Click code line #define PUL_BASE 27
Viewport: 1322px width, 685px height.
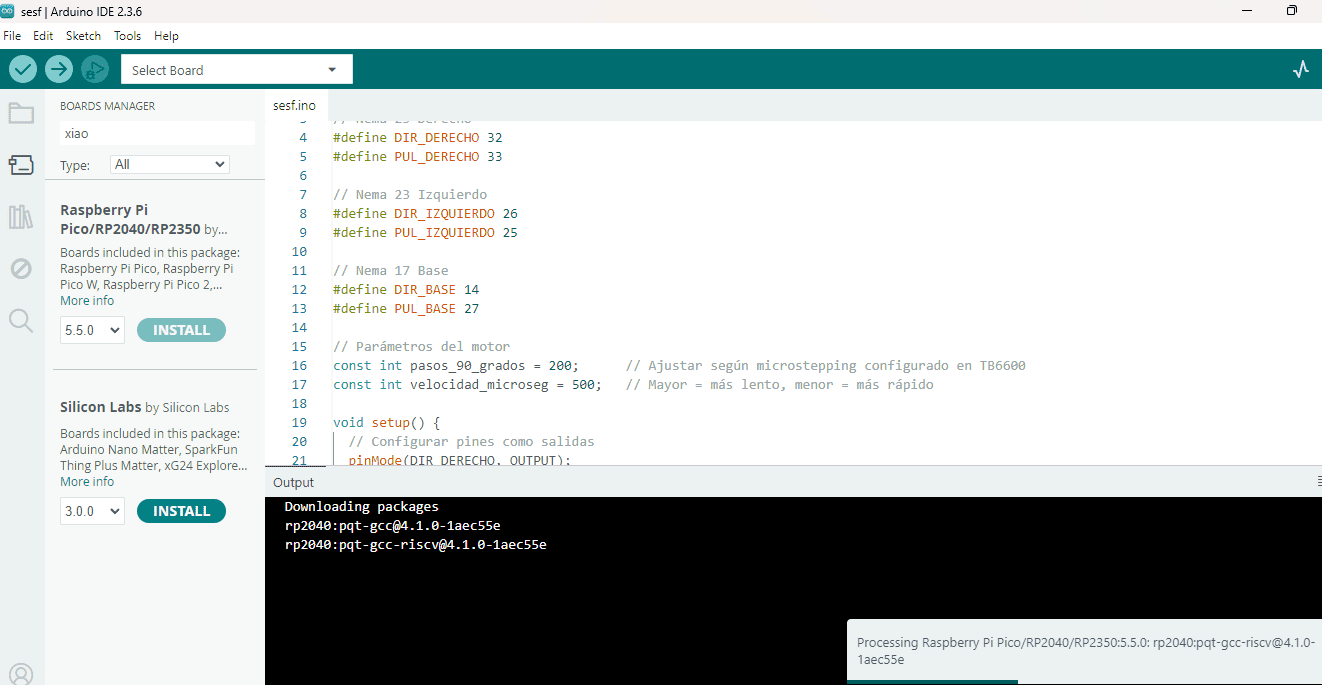click(406, 308)
